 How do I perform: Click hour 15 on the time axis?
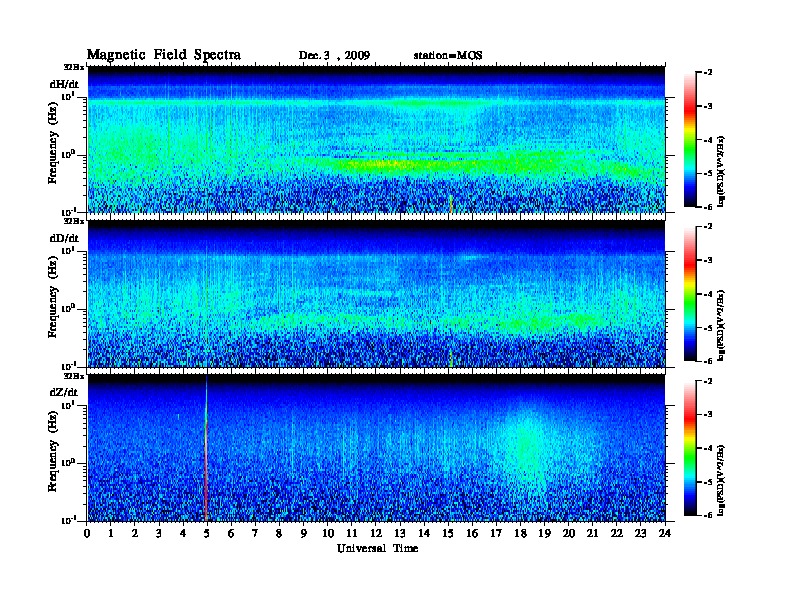pos(448,534)
